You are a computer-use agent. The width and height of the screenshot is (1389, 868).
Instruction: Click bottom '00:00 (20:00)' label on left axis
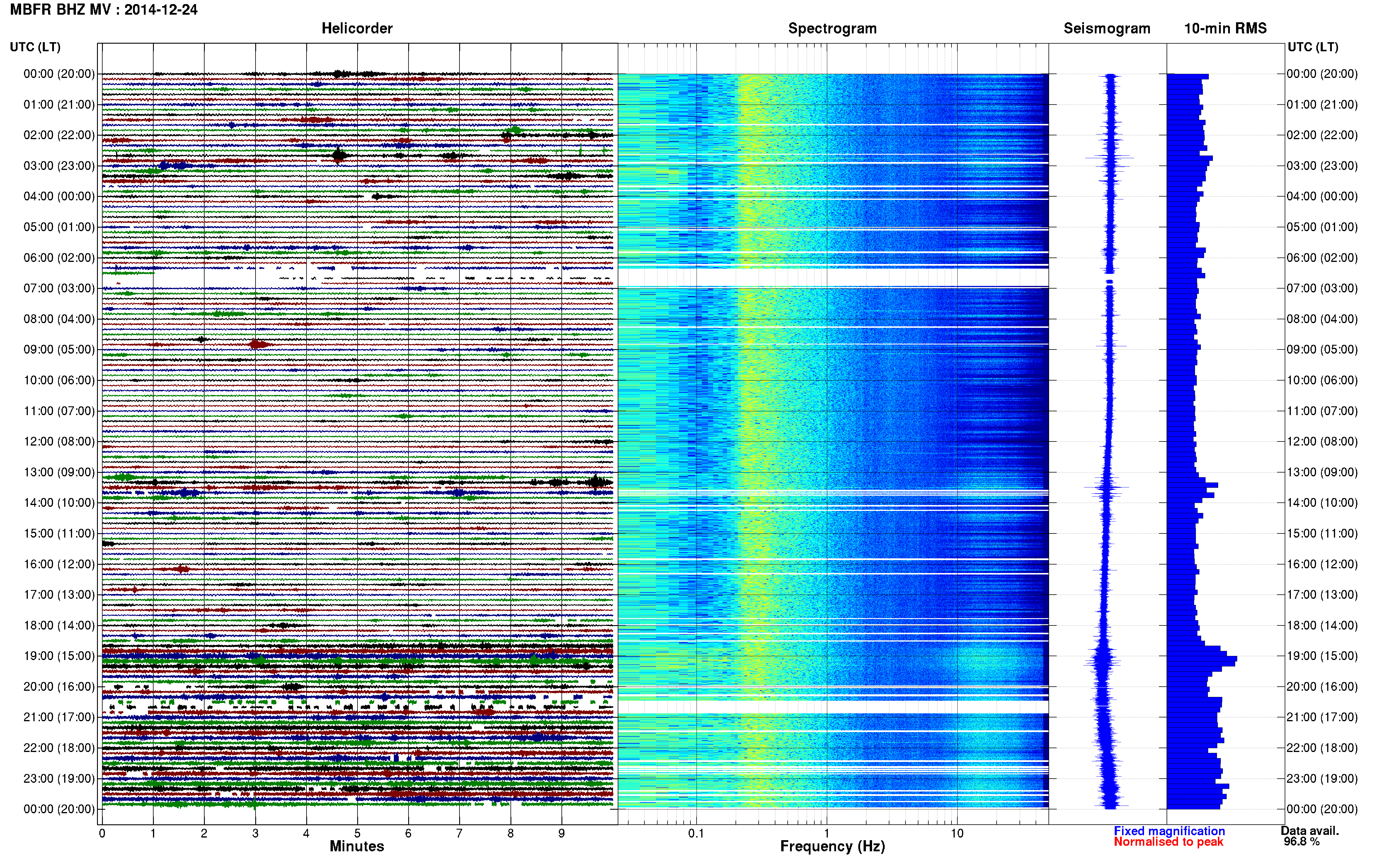(x=59, y=809)
